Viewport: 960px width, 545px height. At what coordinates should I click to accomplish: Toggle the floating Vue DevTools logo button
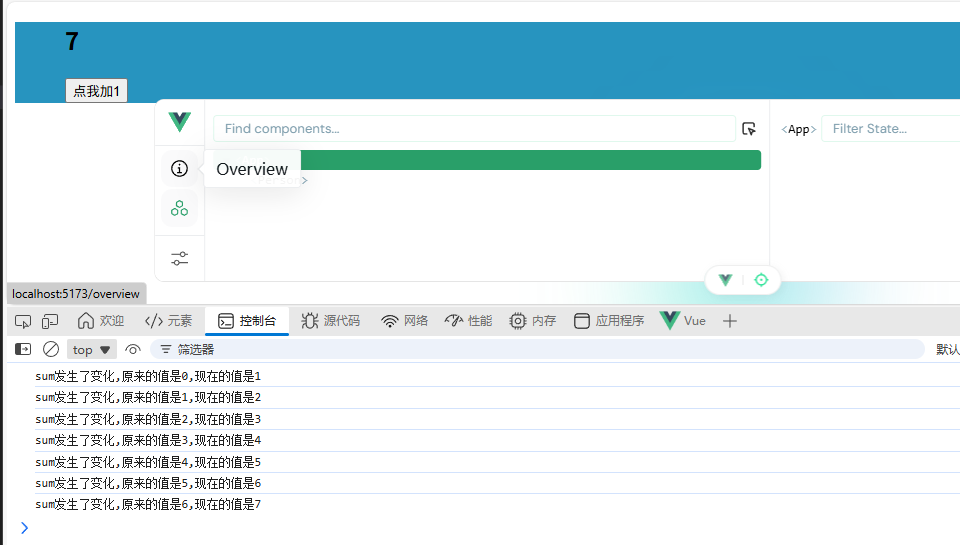click(726, 280)
